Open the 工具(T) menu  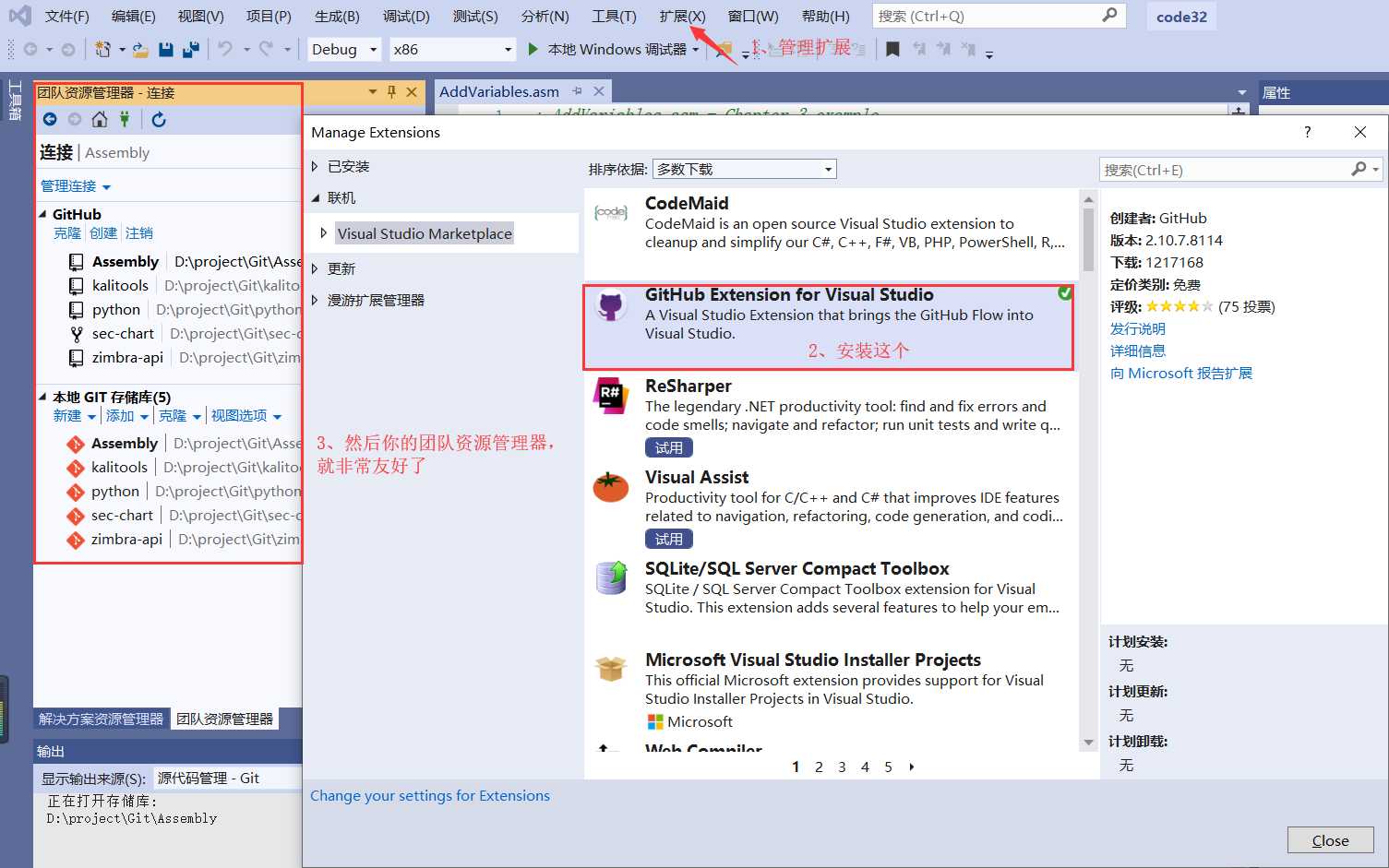point(615,16)
